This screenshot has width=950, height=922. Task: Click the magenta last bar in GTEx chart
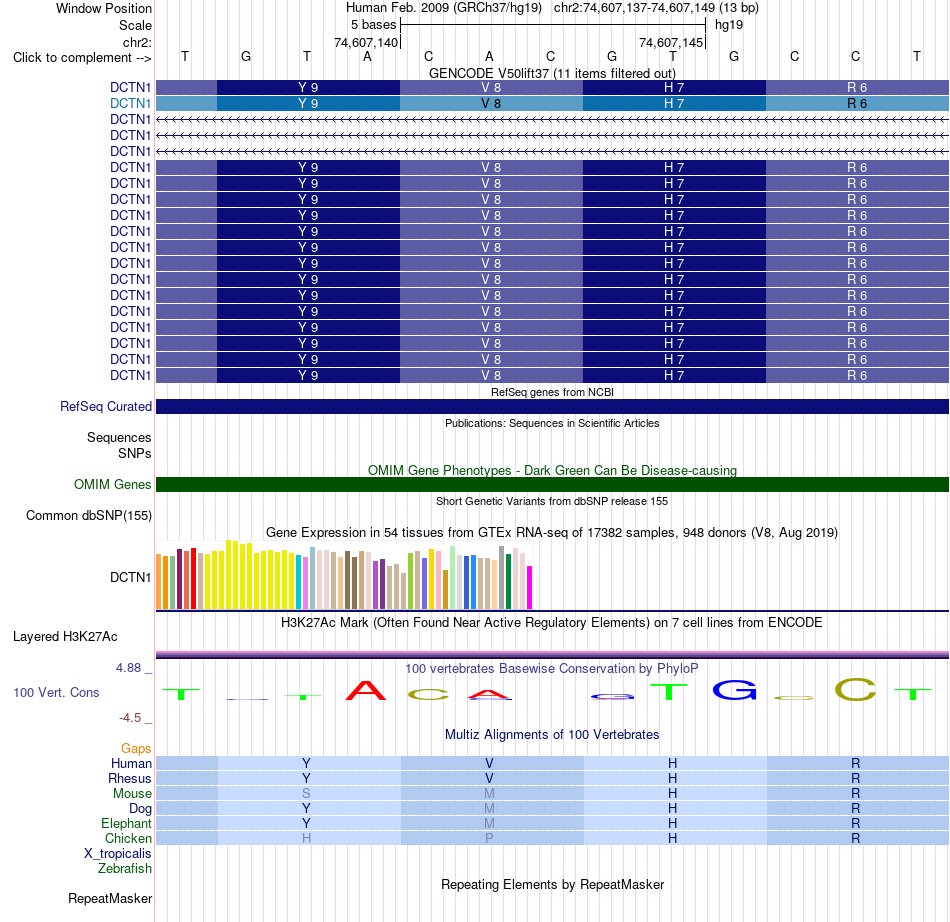pos(530,588)
